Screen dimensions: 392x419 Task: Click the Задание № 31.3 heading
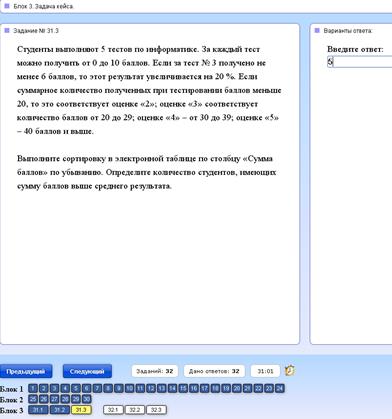36,31
